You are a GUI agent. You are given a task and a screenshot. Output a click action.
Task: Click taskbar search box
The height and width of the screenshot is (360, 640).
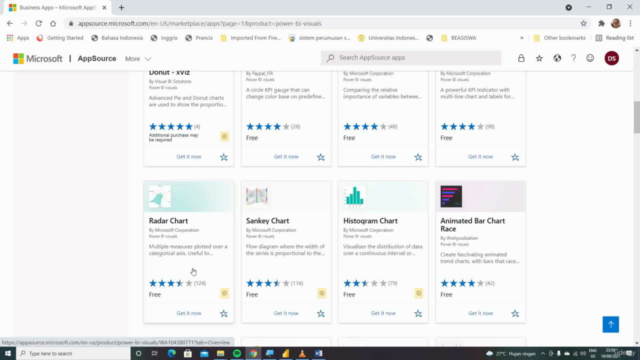(73, 353)
